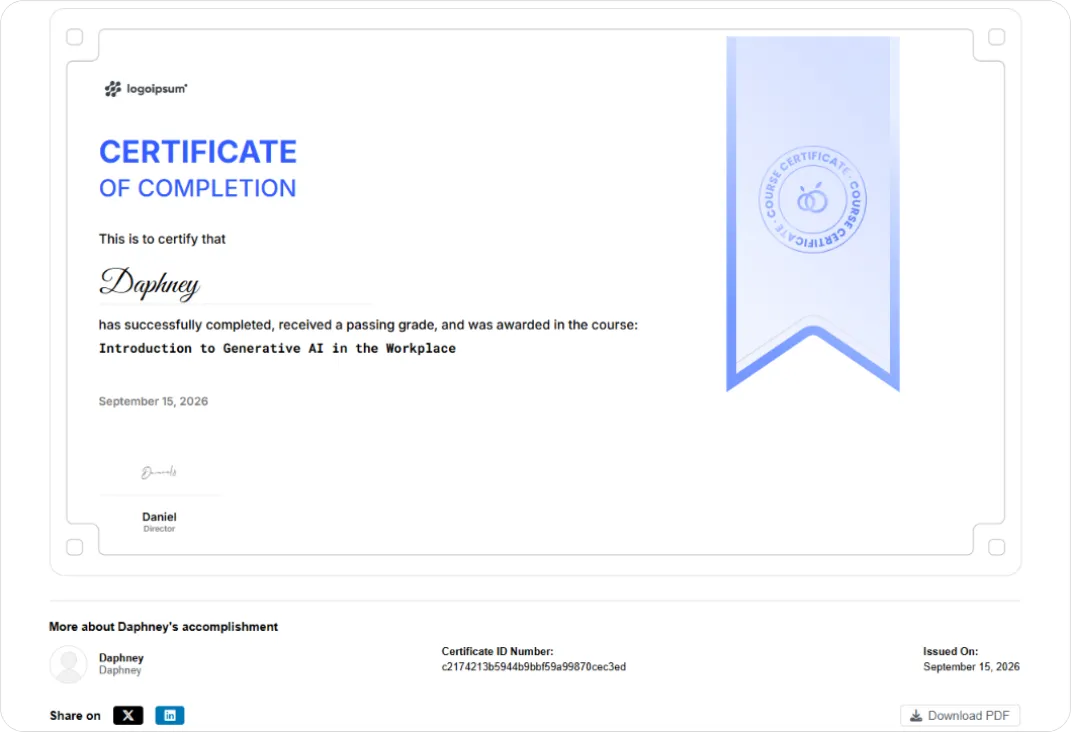Click the CERTIFICATE heading
The image size is (1071, 732).
(198, 152)
